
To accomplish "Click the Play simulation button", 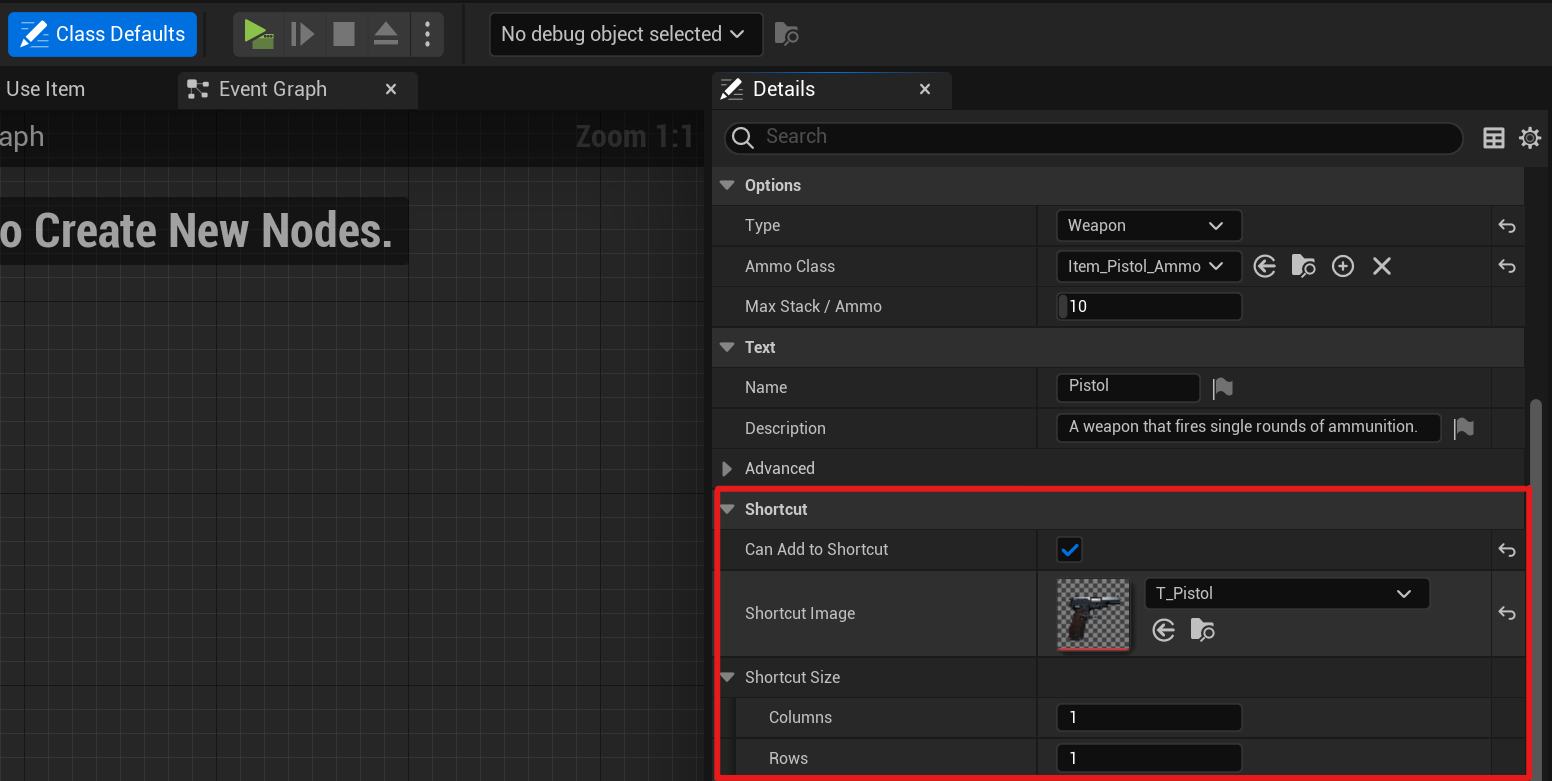I will (258, 34).
